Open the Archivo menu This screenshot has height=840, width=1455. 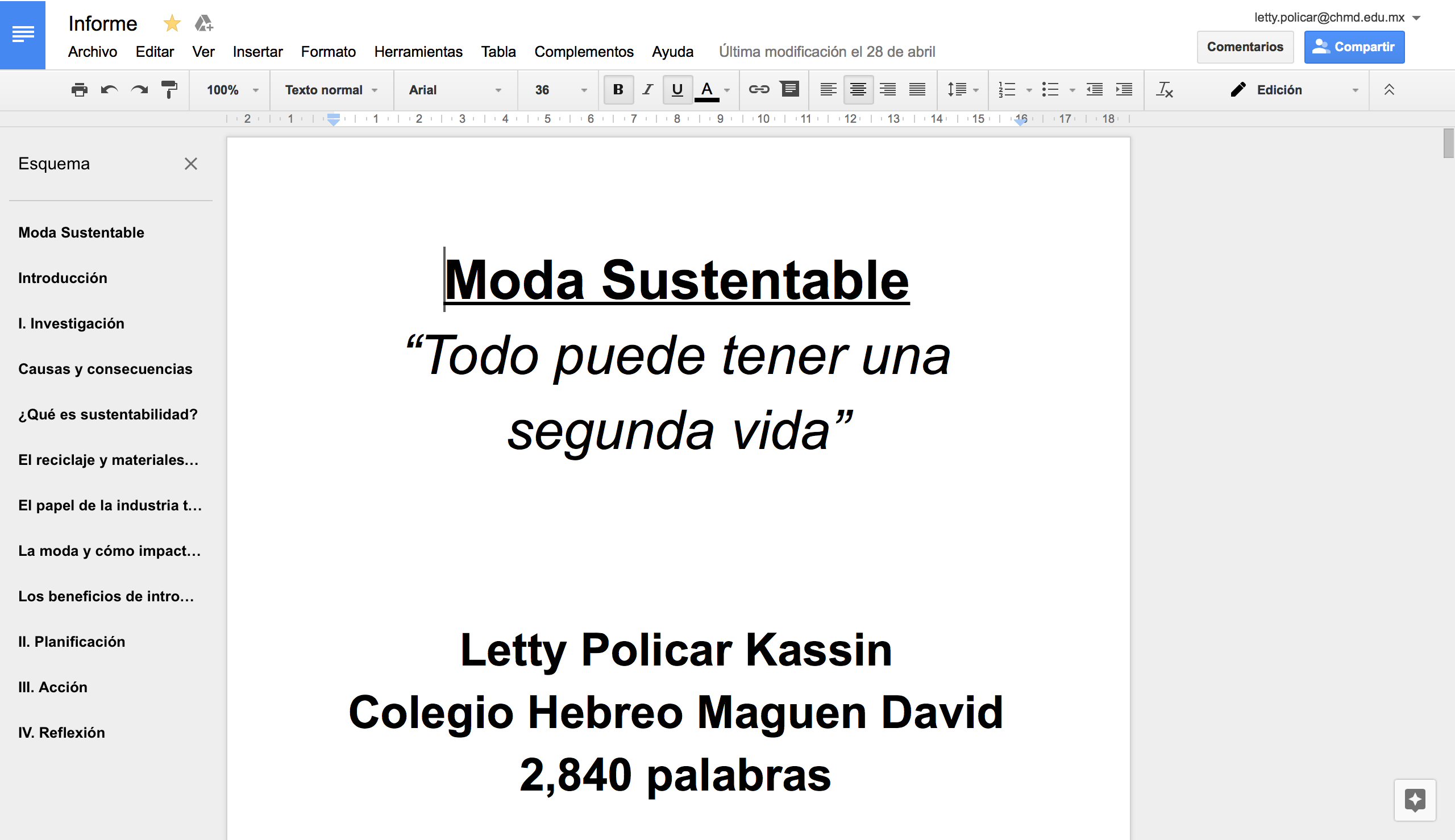[92, 51]
